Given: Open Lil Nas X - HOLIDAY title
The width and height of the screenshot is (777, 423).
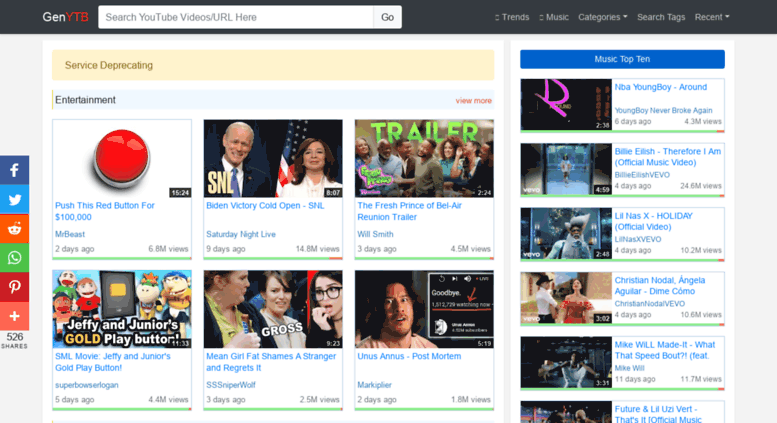Looking at the screenshot, I should coord(654,221).
